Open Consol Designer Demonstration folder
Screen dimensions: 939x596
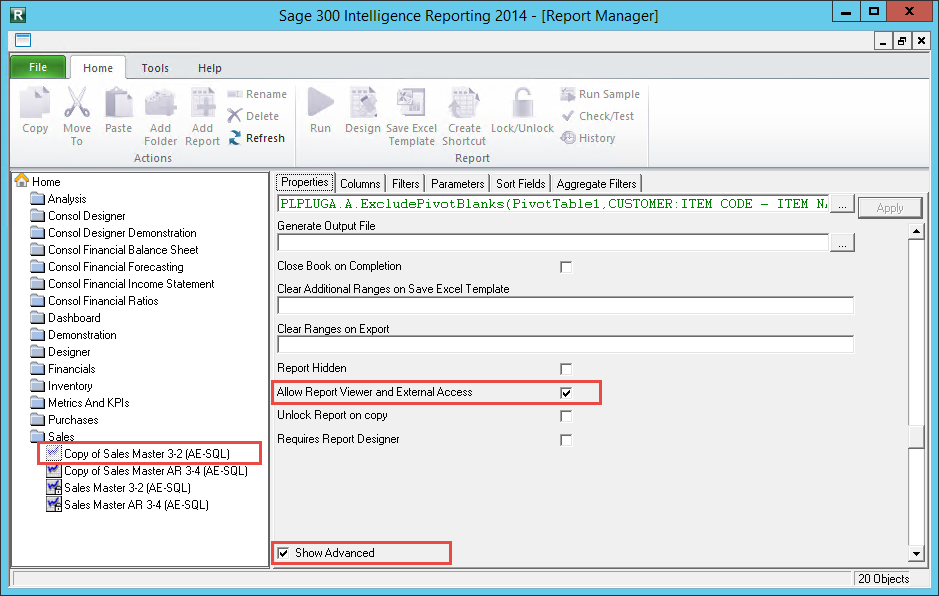114,232
